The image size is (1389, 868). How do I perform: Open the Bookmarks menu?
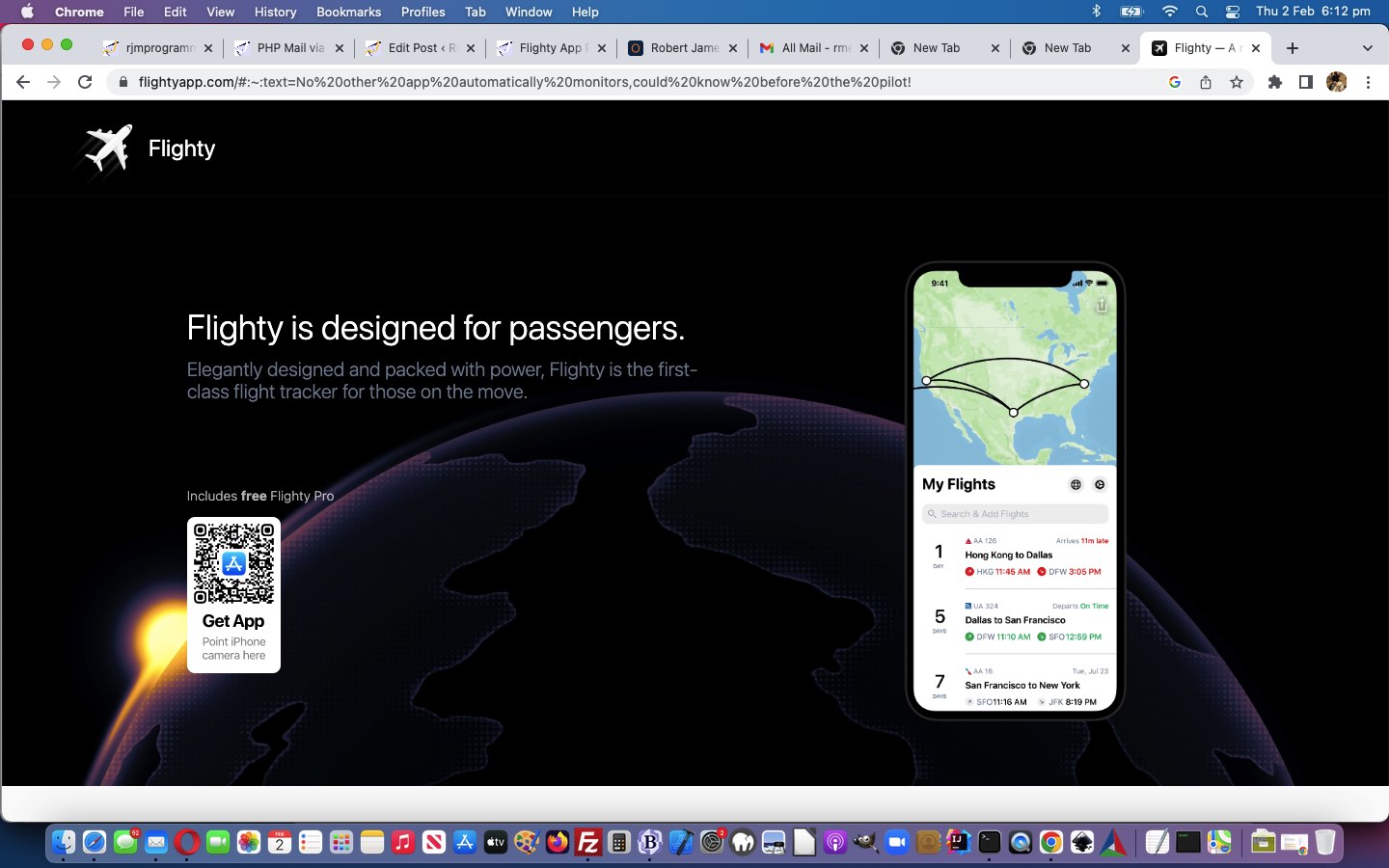348,12
